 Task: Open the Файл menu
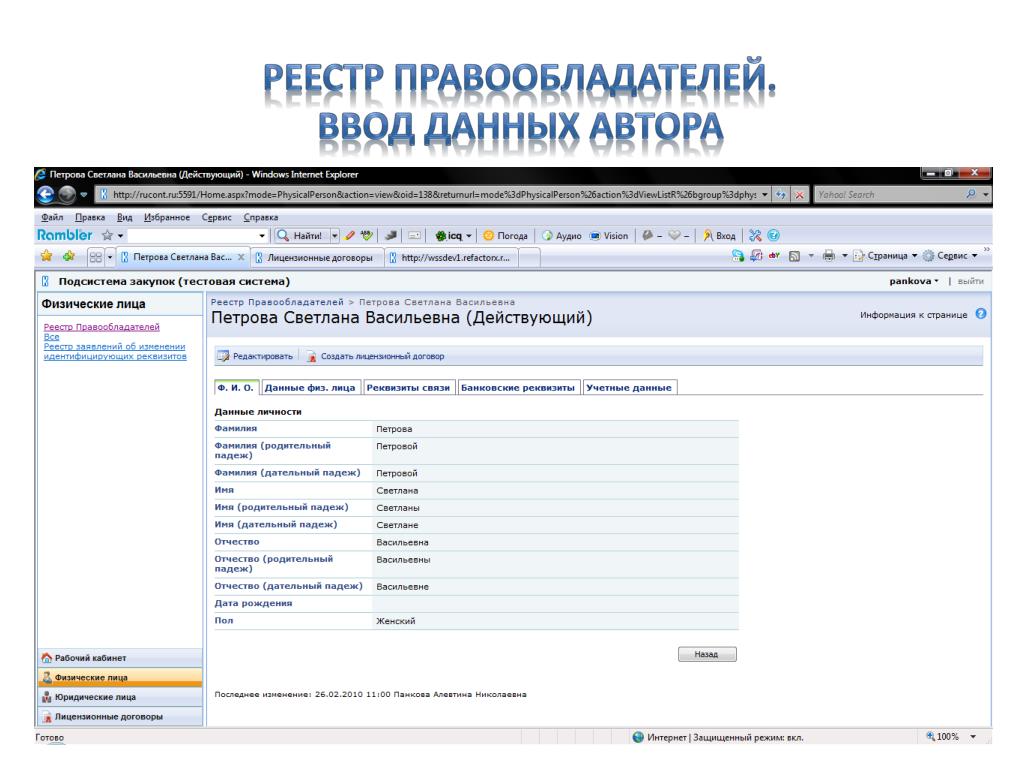pyautogui.click(x=52, y=217)
